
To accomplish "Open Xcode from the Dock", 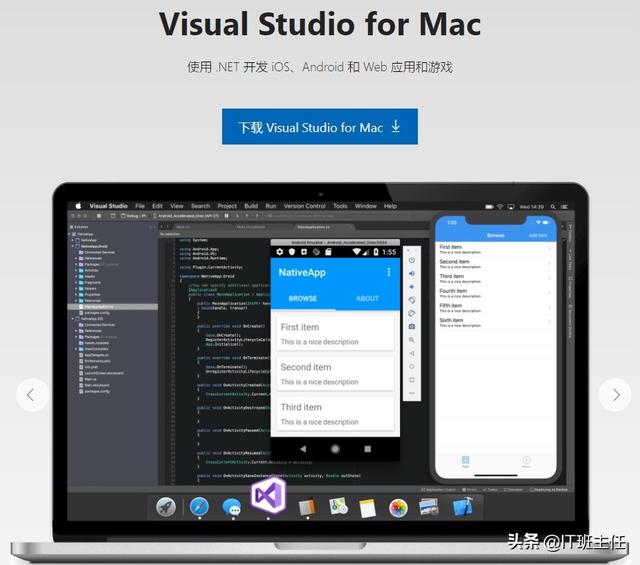I will pos(463,507).
